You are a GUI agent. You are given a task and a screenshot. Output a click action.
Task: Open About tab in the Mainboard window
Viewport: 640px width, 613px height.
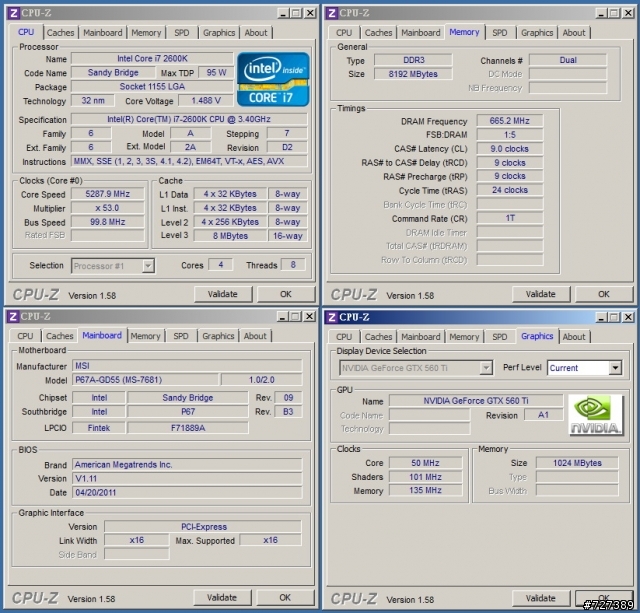(255, 336)
